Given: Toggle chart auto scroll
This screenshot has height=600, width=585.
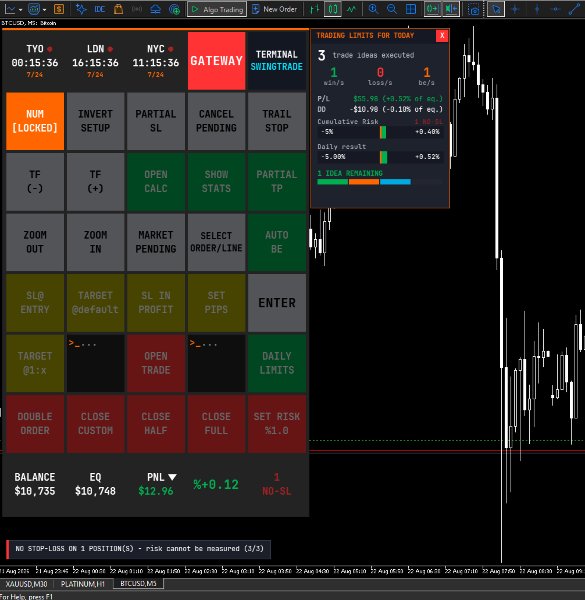Looking at the screenshot, I should tap(432, 9).
